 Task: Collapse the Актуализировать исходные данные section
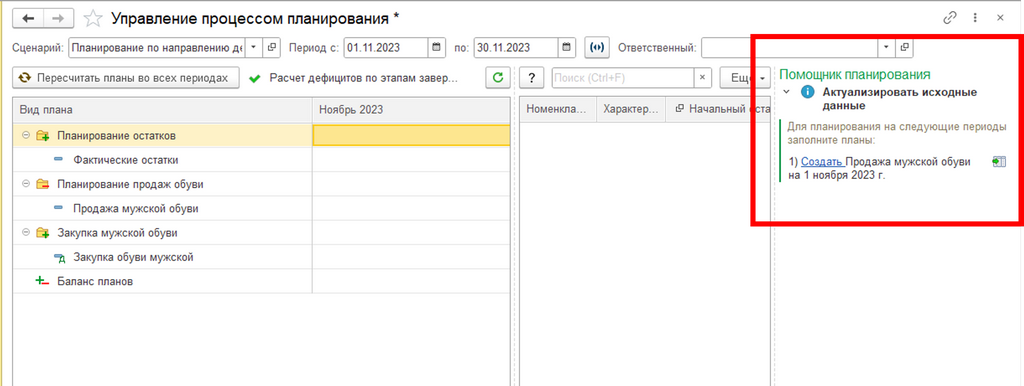pyautogui.click(x=786, y=92)
